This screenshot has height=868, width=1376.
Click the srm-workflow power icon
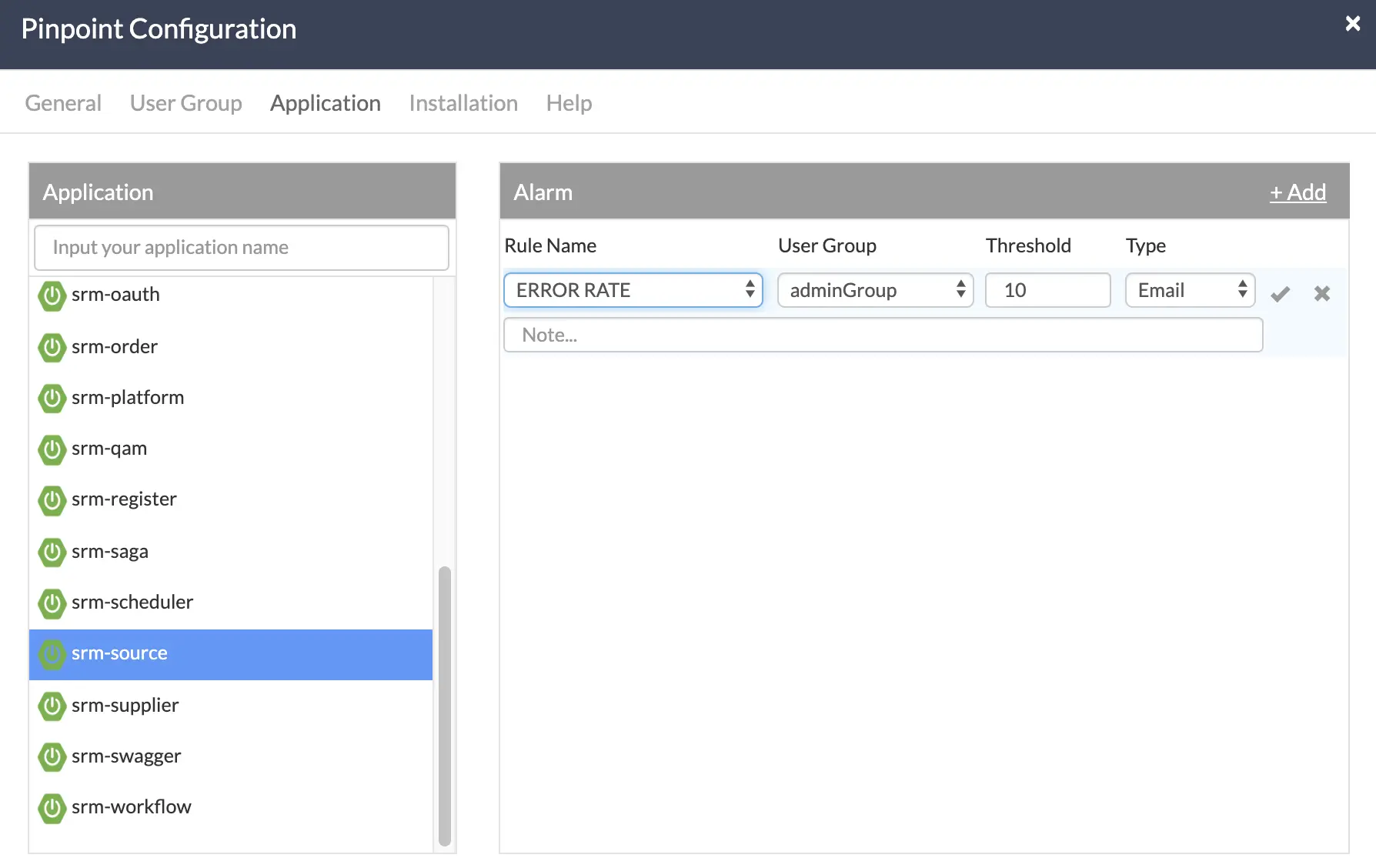(x=52, y=808)
